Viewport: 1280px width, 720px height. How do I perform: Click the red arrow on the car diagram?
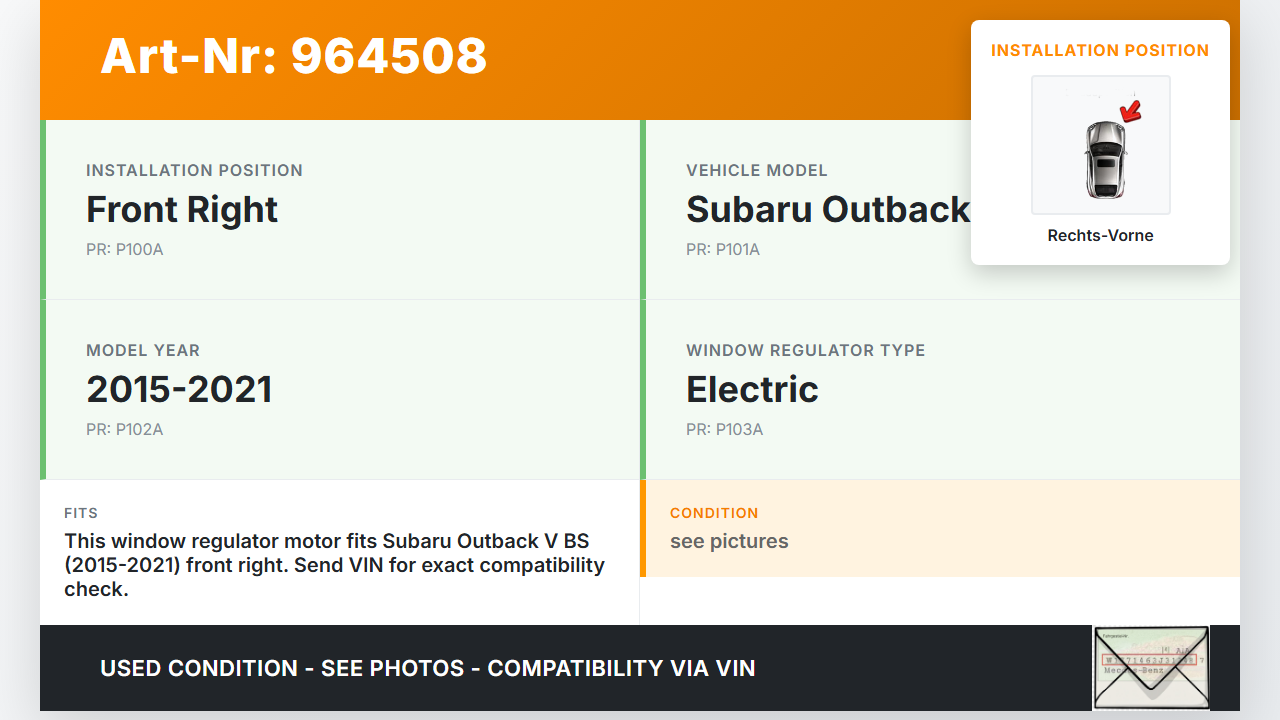pos(1131,110)
